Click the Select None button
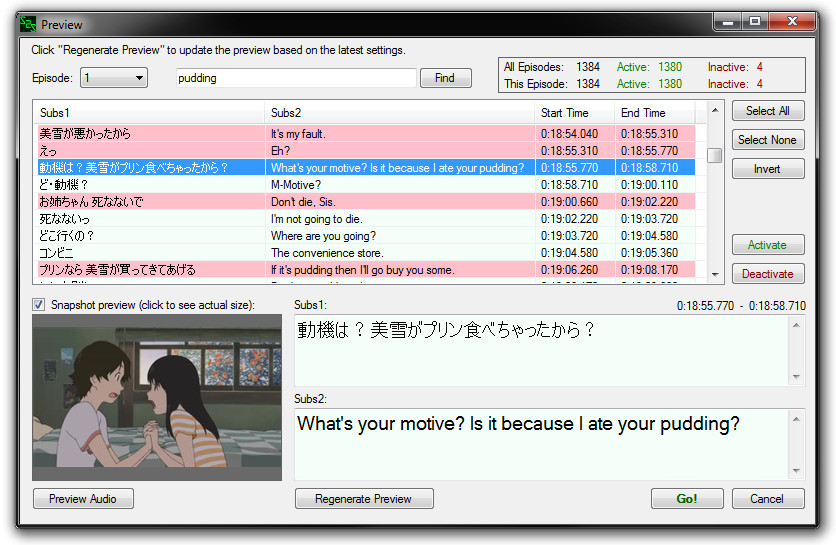836x545 pixels. (x=768, y=140)
